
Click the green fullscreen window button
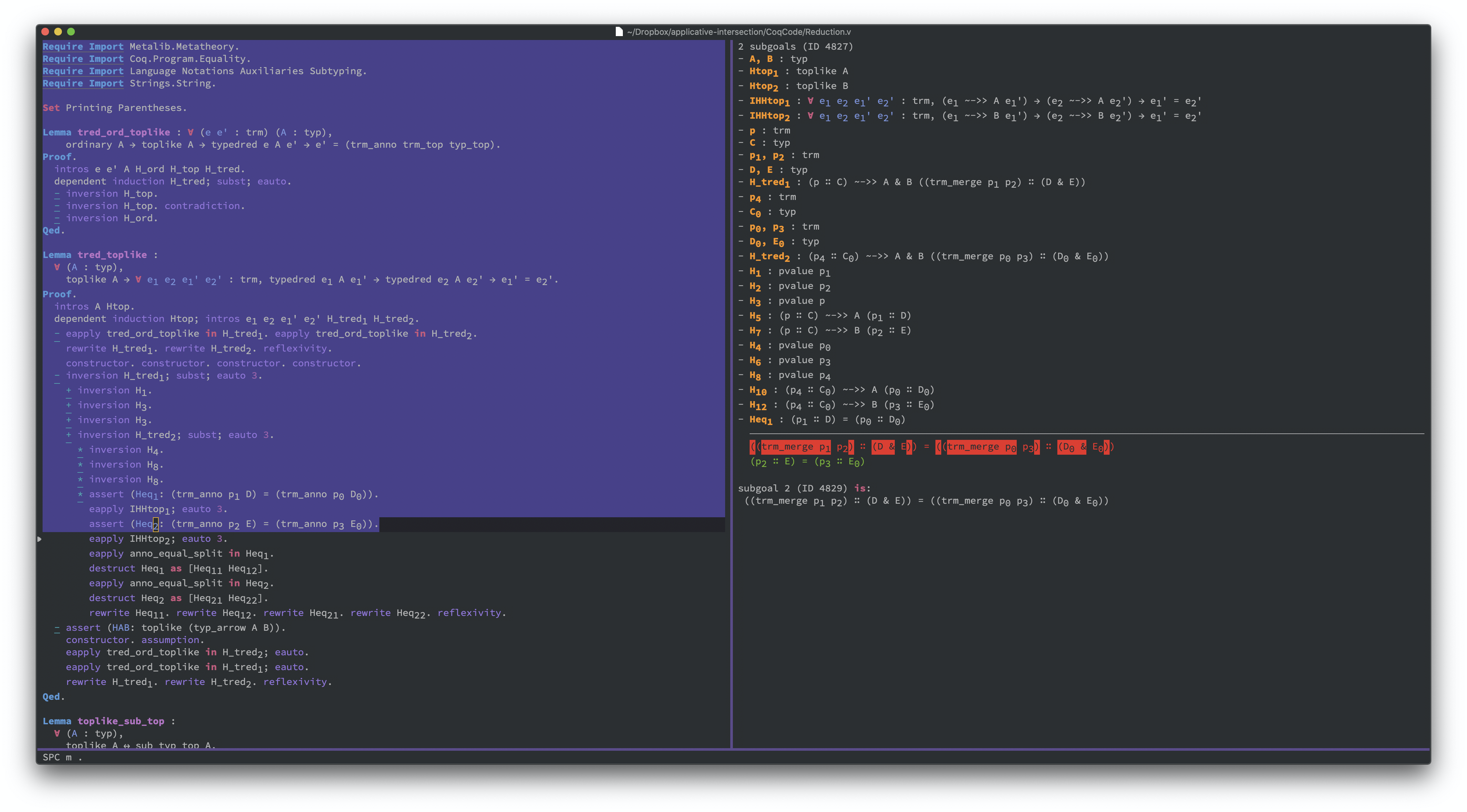pyautogui.click(x=71, y=32)
